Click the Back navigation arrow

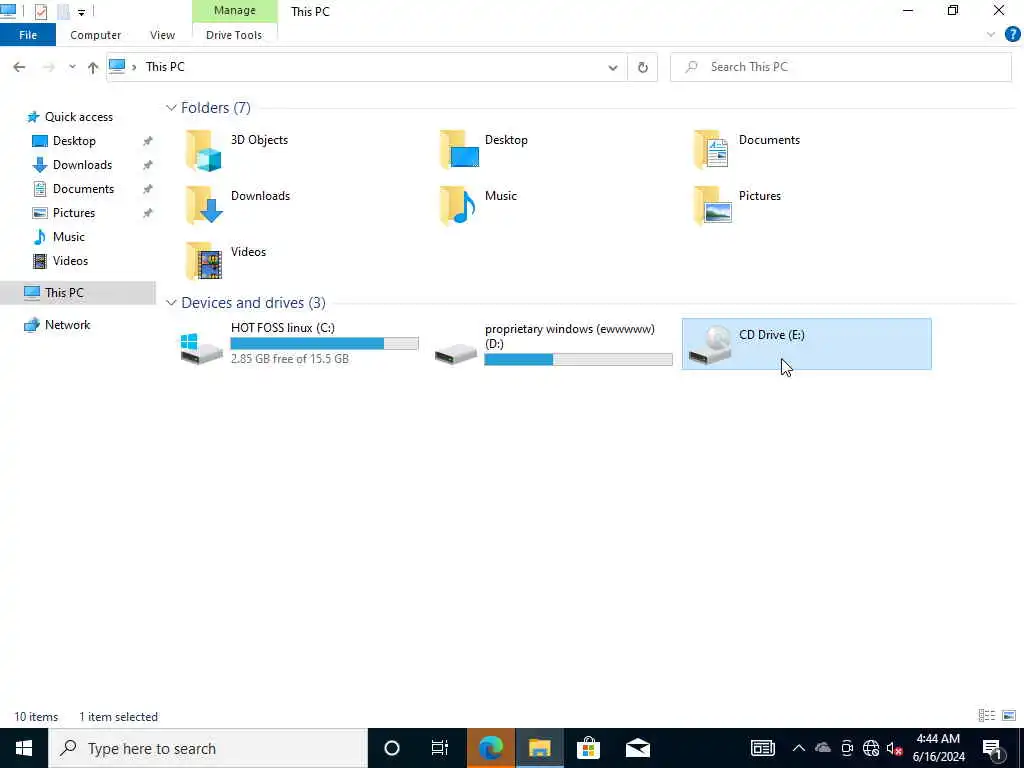pyautogui.click(x=19, y=67)
